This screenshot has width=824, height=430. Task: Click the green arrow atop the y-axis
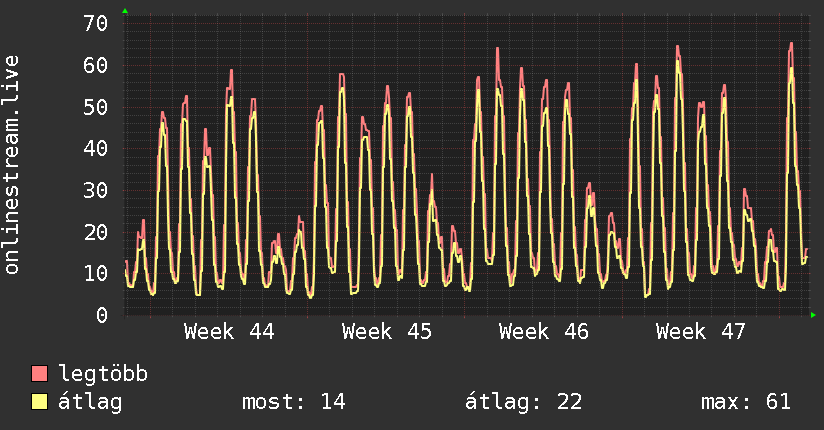click(x=125, y=11)
